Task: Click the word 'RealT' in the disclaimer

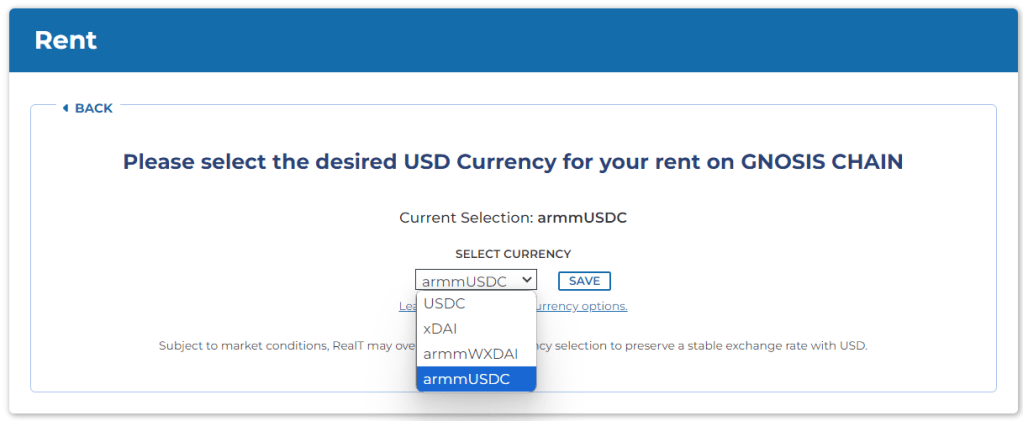Action: [x=350, y=346]
